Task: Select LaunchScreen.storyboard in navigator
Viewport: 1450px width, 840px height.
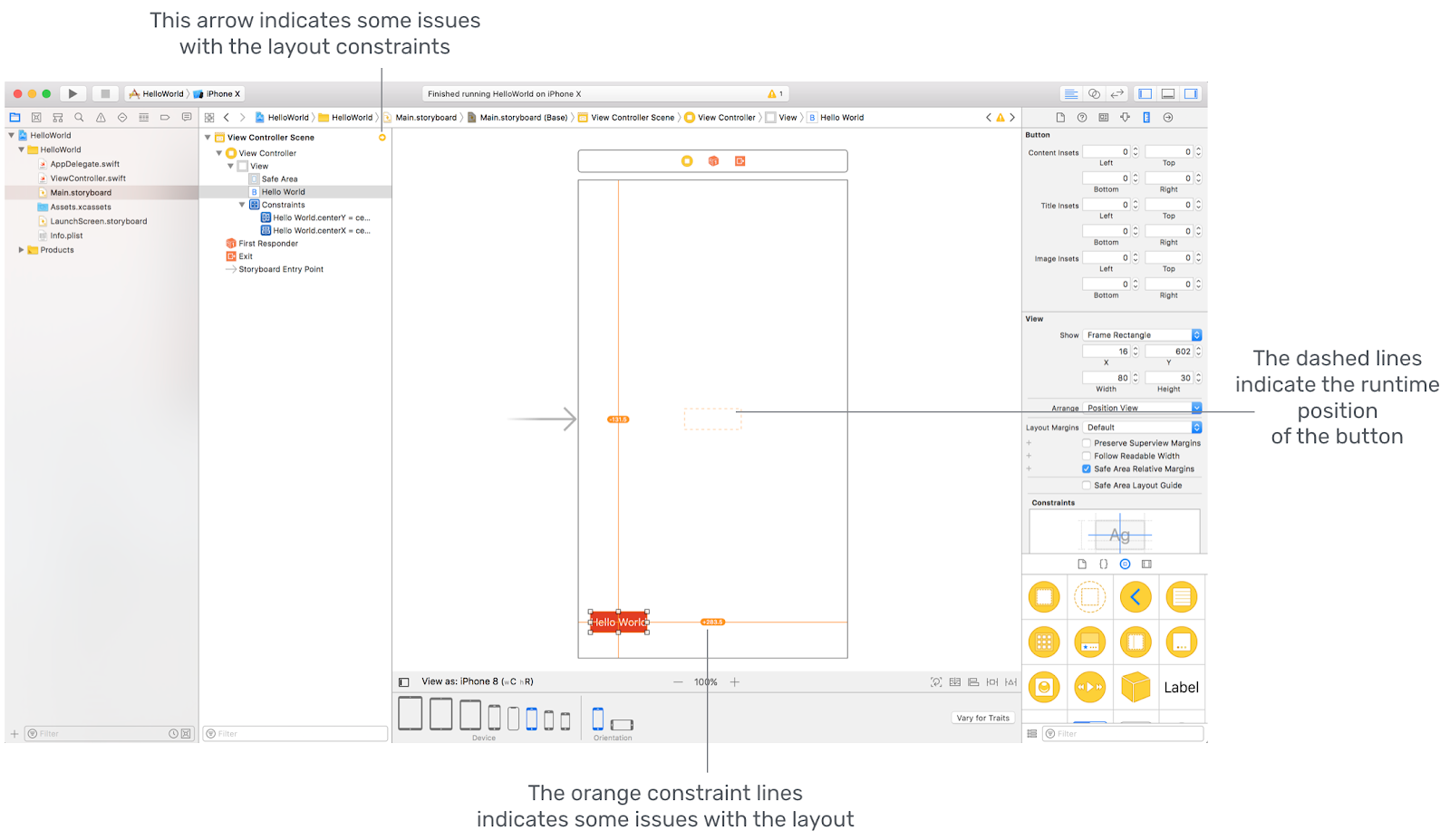Action: click(98, 221)
